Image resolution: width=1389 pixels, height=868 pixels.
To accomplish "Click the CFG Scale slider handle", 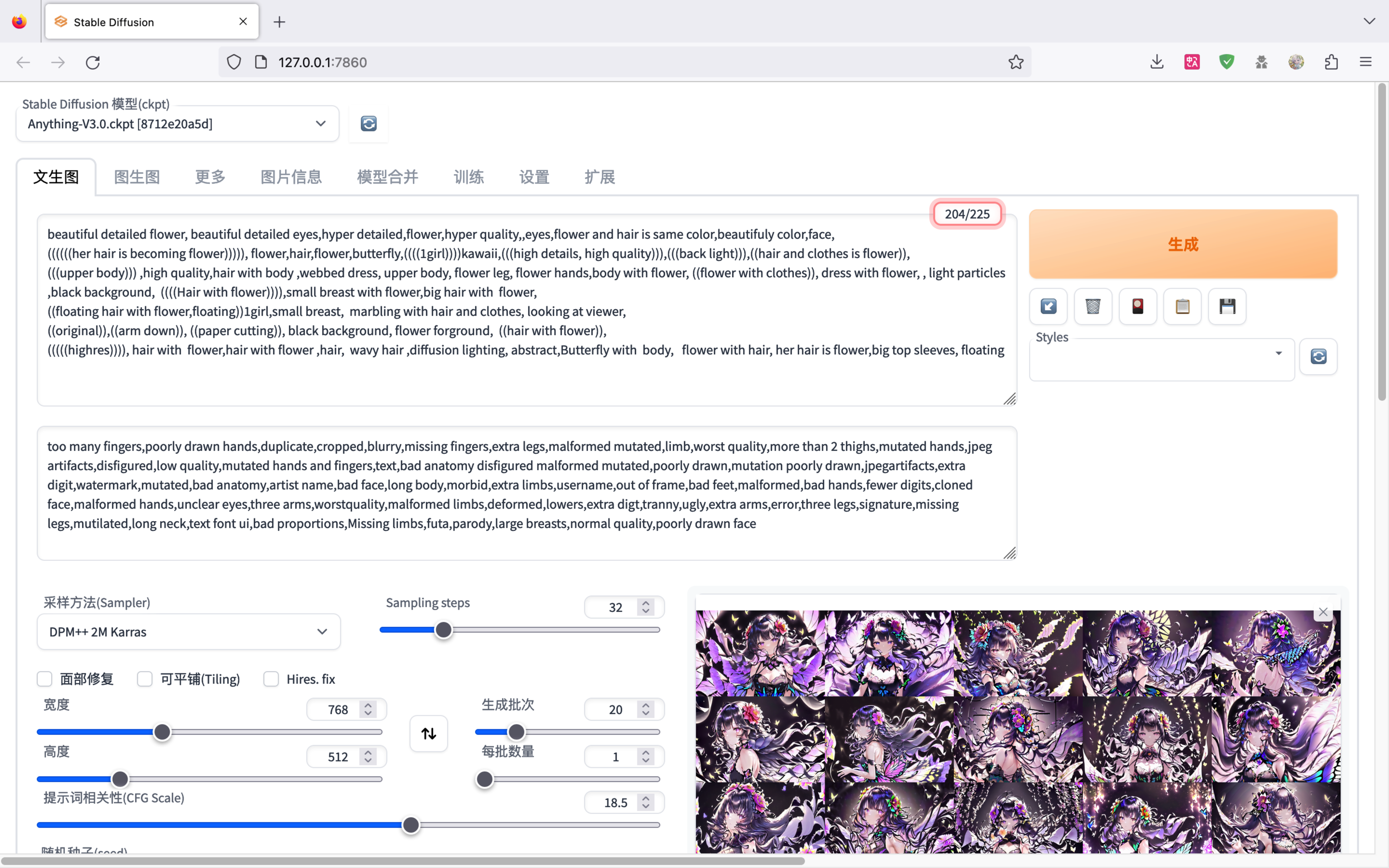I will click(411, 825).
